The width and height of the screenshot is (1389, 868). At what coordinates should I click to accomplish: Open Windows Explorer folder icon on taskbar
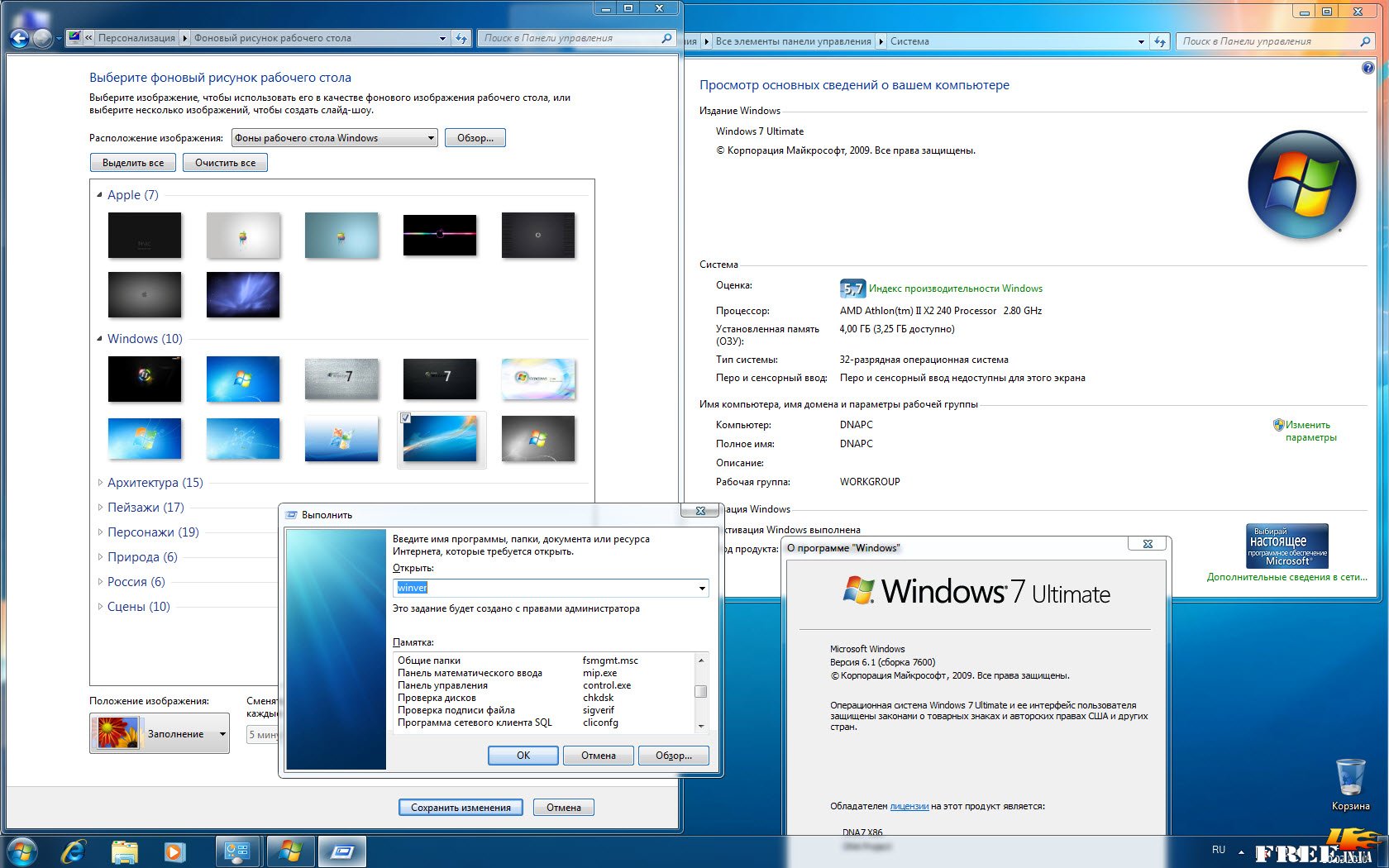125,851
